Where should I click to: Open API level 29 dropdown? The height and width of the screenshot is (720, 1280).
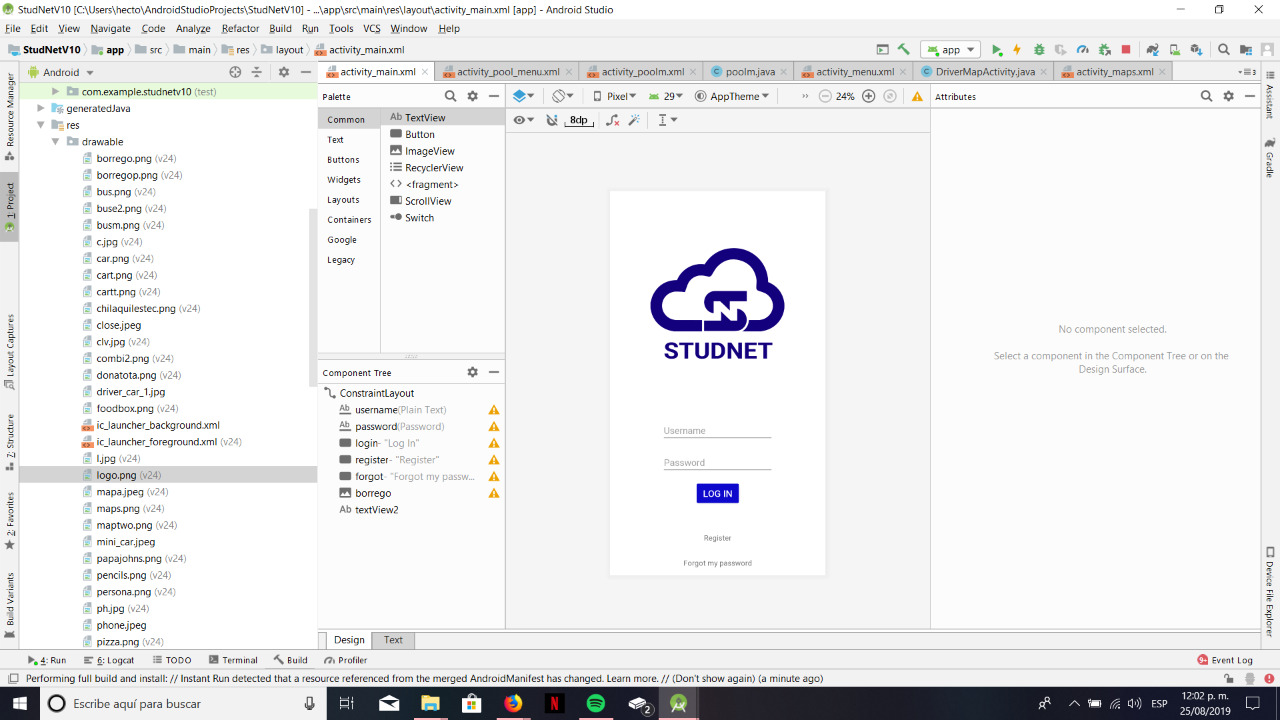tap(665, 96)
